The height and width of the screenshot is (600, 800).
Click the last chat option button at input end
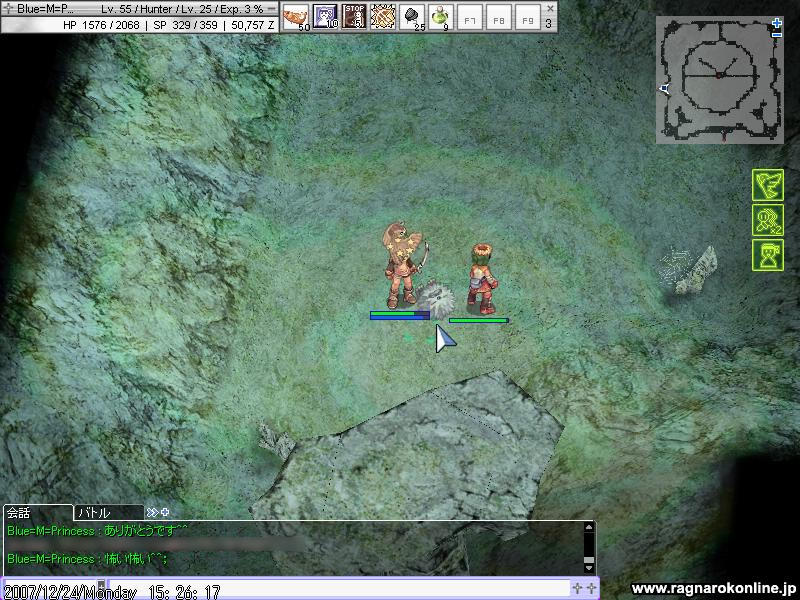(591, 588)
